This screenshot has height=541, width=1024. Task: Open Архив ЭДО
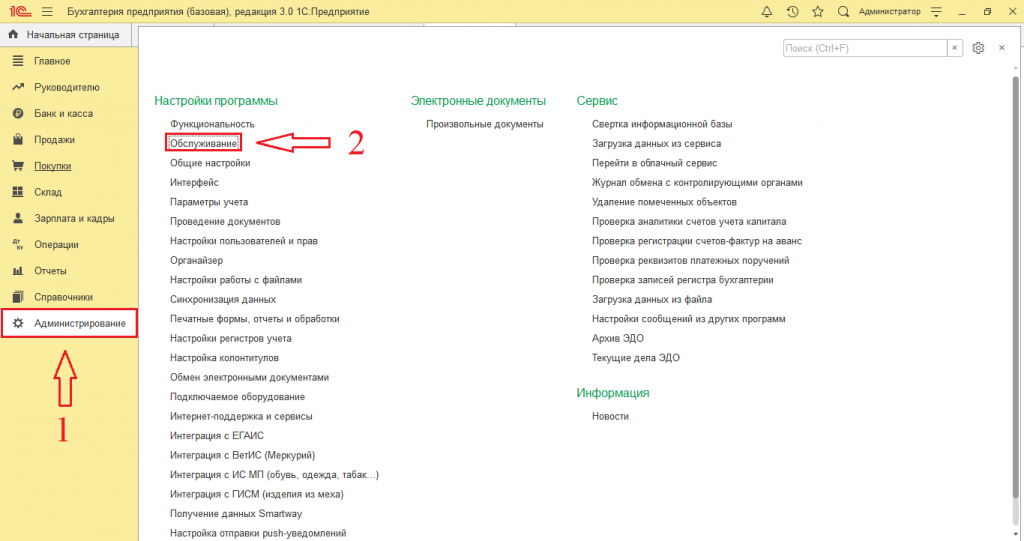(618, 338)
